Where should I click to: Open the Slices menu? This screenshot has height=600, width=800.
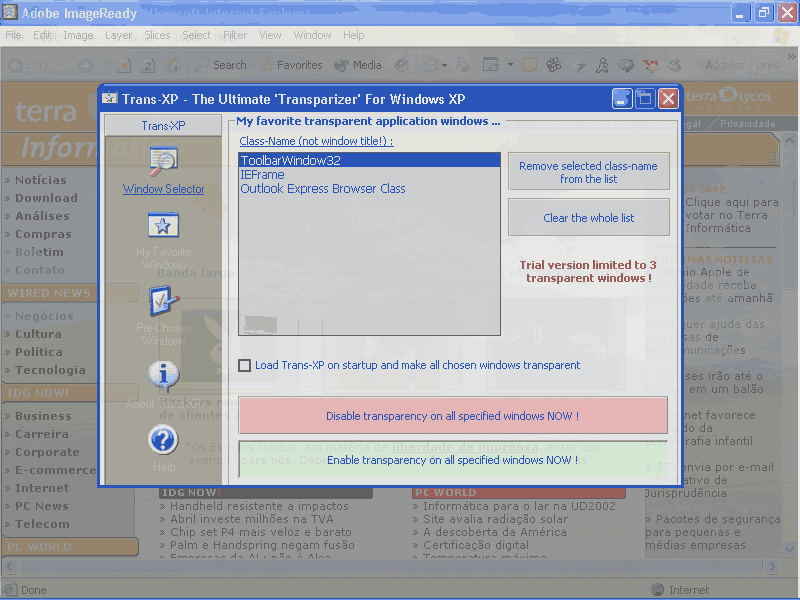click(158, 35)
